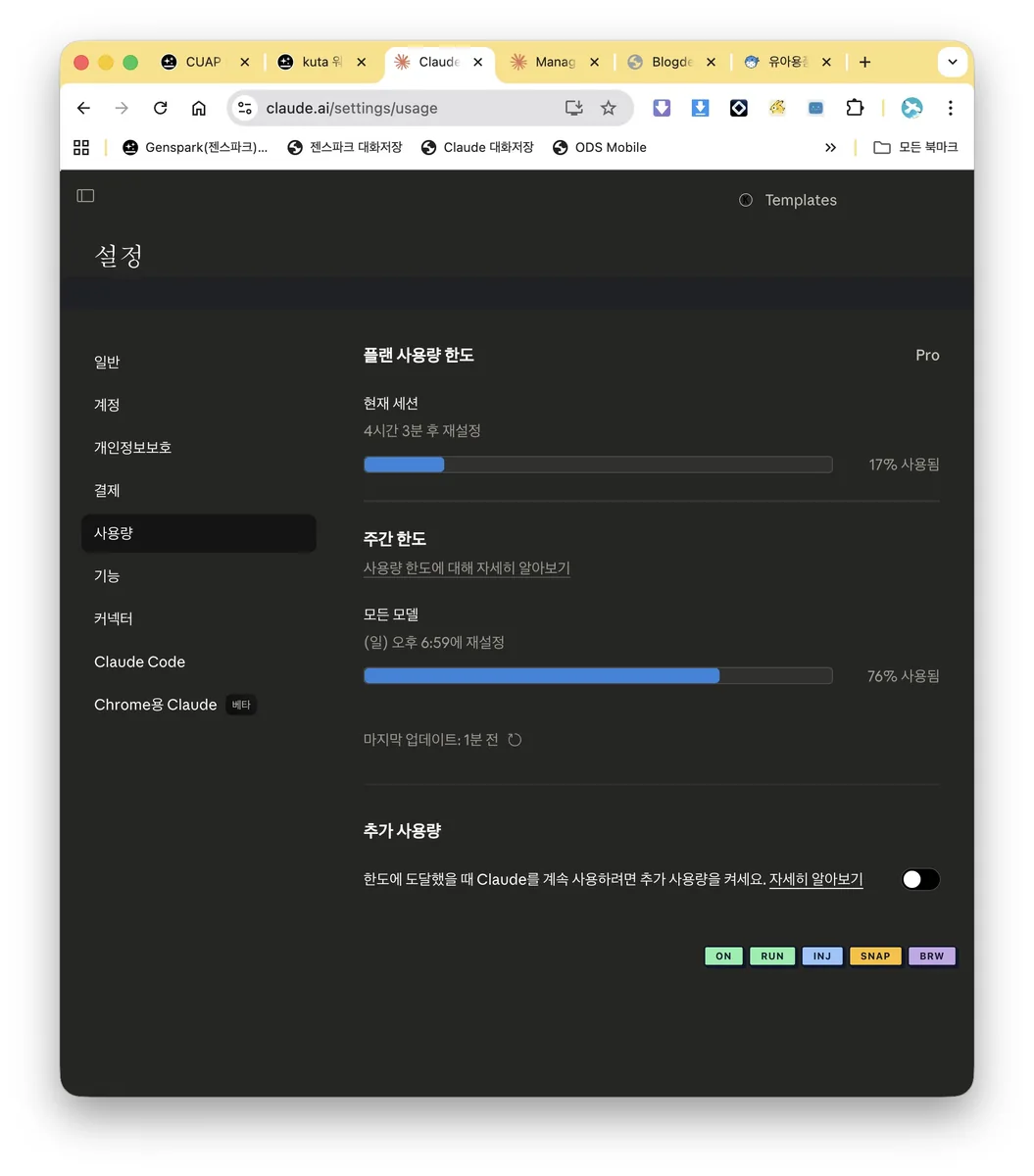Click the 모든 모델 weekly usage bar
Screen dimensions: 1034x1176
598,676
